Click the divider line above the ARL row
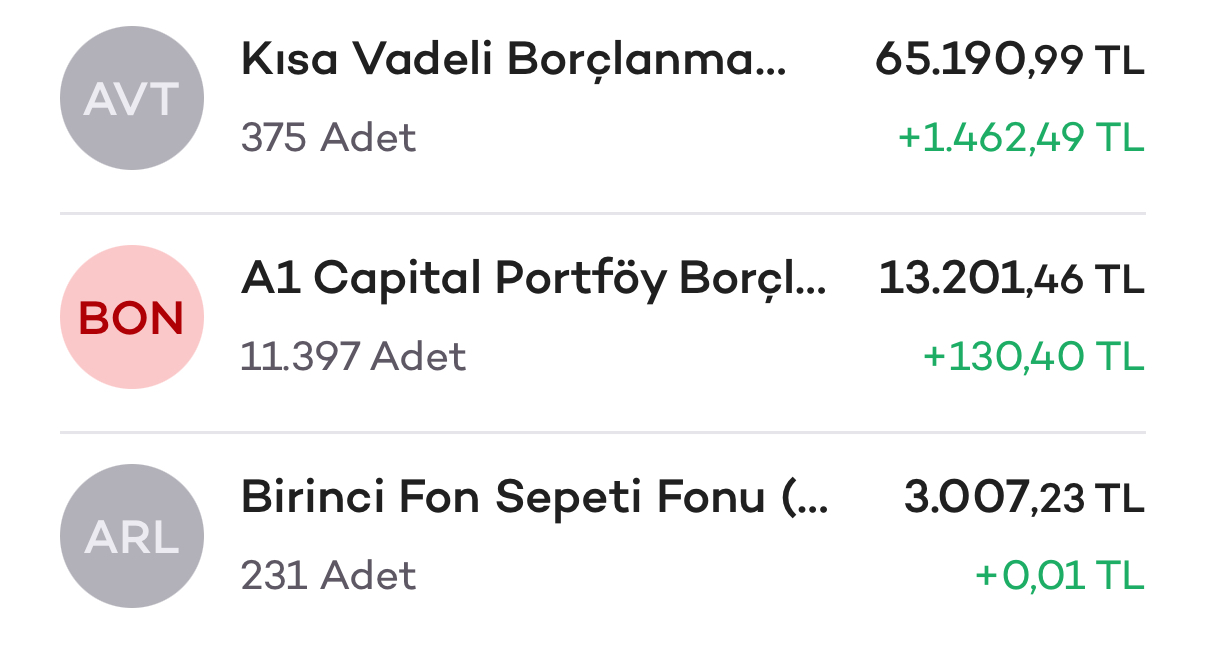Image resolution: width=1206 pixels, height=646 pixels. [x=602, y=433]
